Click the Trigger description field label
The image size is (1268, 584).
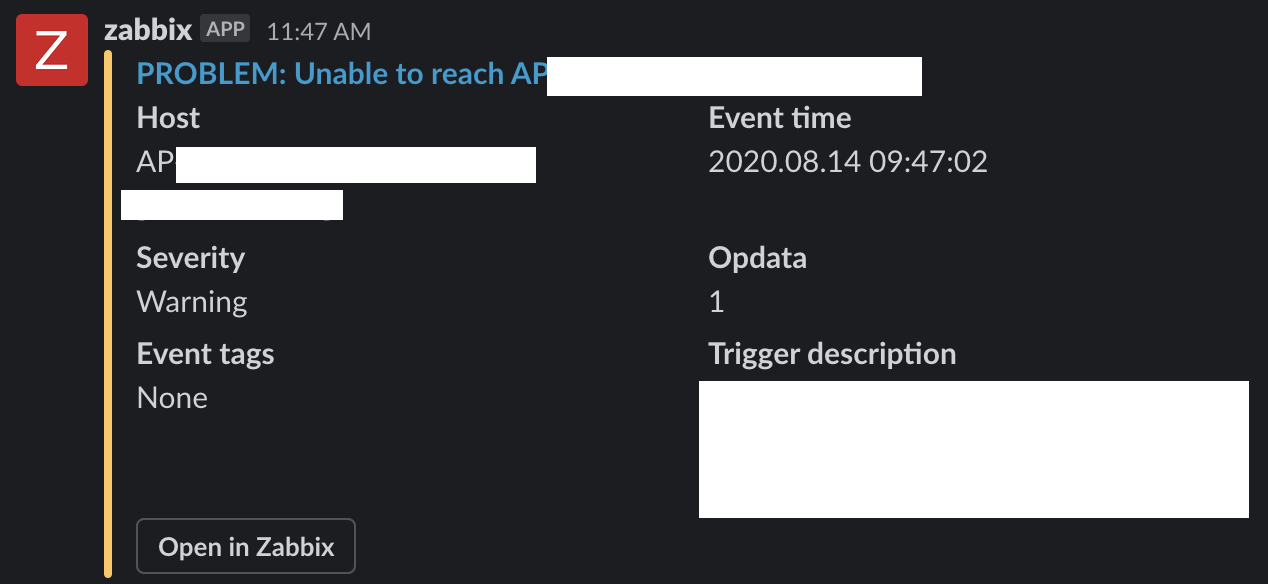832,354
